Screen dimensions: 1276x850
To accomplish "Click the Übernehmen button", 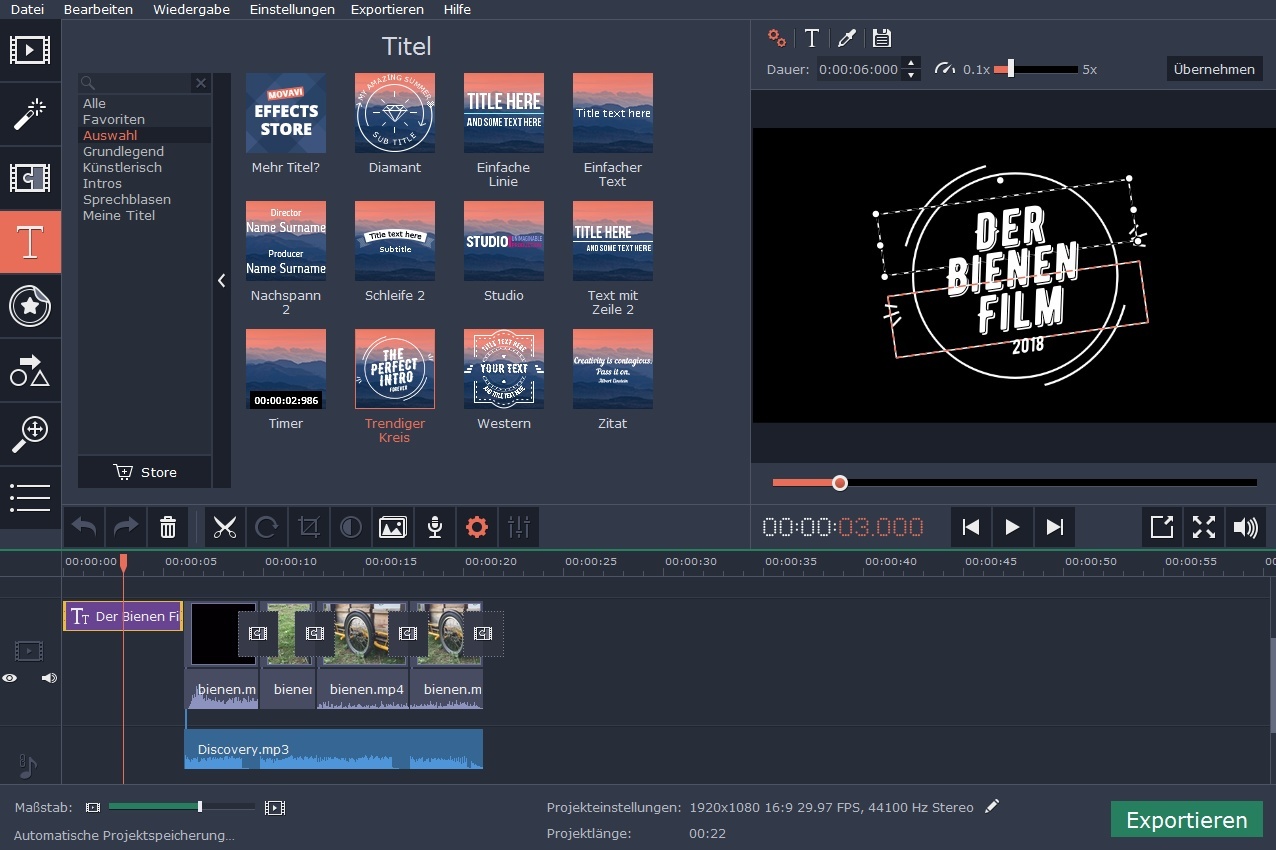I will point(1214,69).
